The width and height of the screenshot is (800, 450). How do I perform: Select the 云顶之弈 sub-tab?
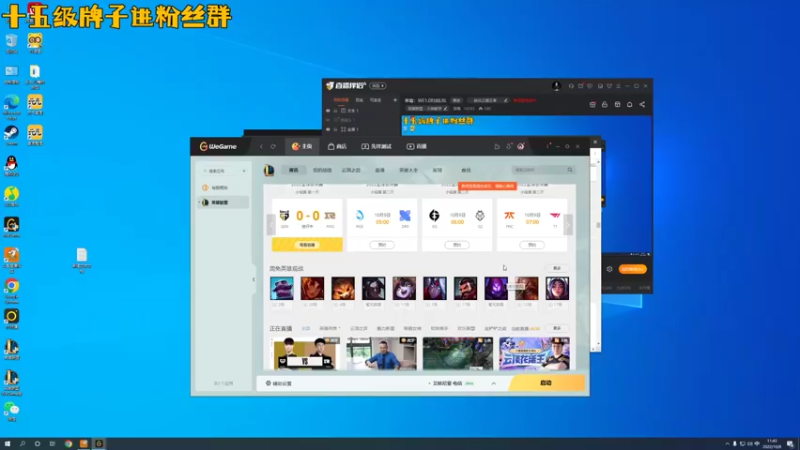(x=351, y=170)
